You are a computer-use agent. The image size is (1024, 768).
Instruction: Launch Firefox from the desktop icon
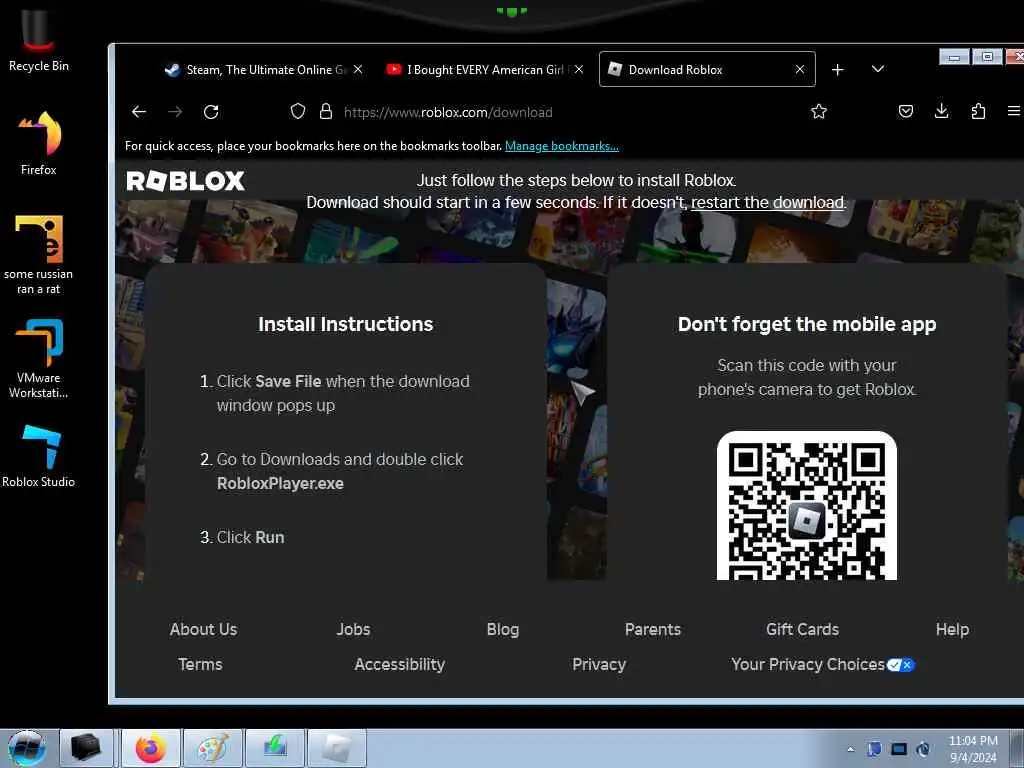click(39, 143)
